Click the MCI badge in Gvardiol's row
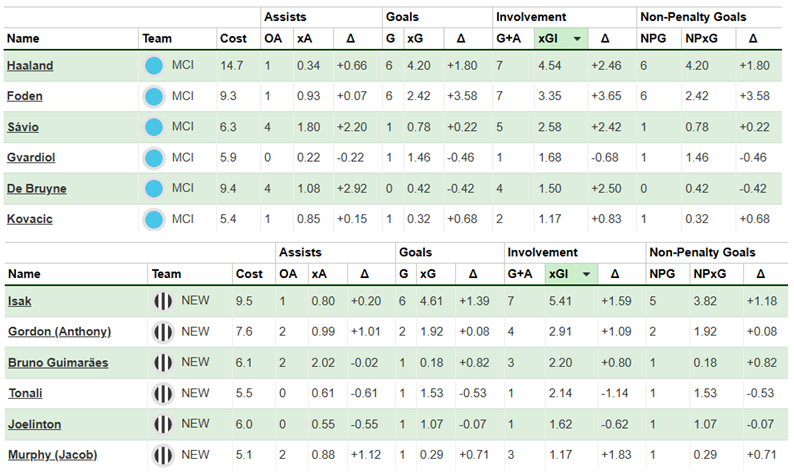 154,158
